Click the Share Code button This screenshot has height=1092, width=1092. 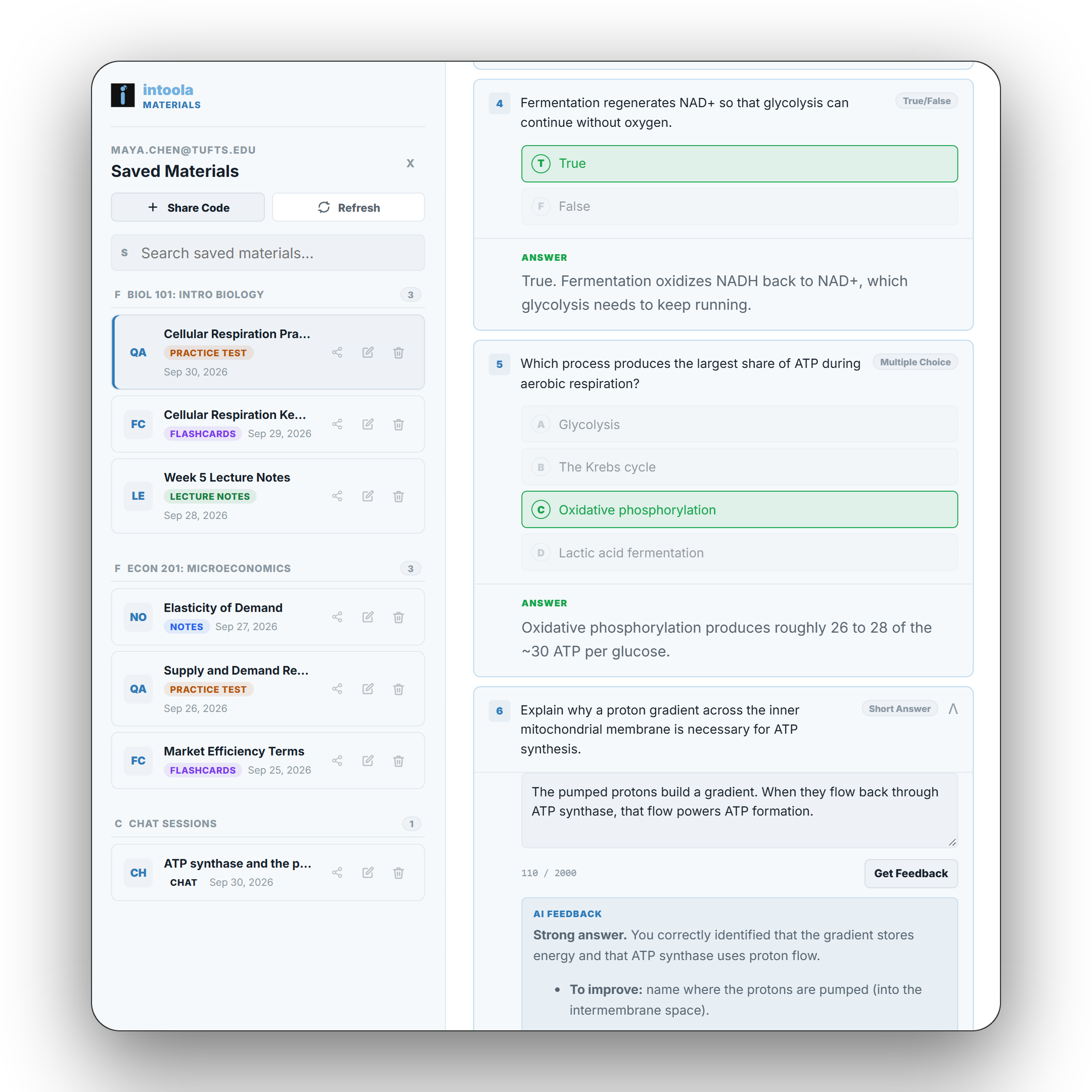tap(188, 207)
